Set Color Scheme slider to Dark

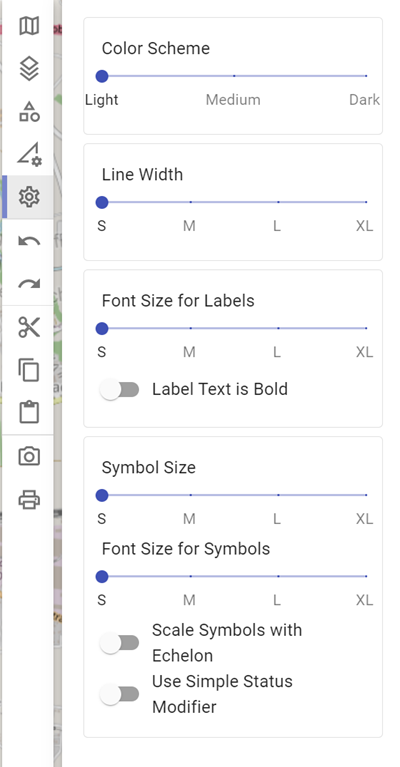[366, 76]
